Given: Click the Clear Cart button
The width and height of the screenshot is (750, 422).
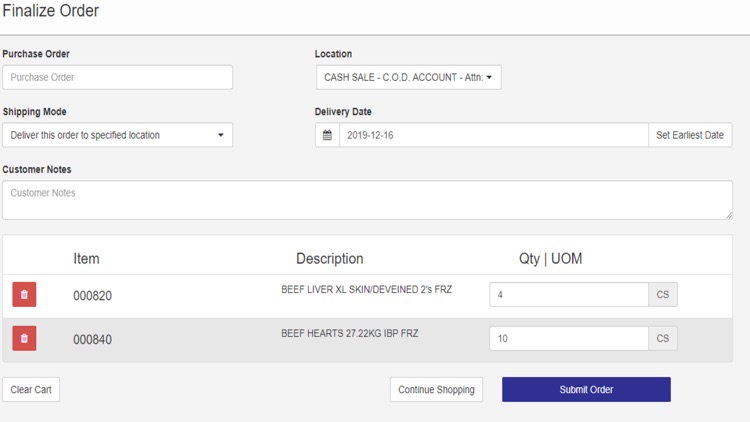Looking at the screenshot, I should (x=31, y=389).
